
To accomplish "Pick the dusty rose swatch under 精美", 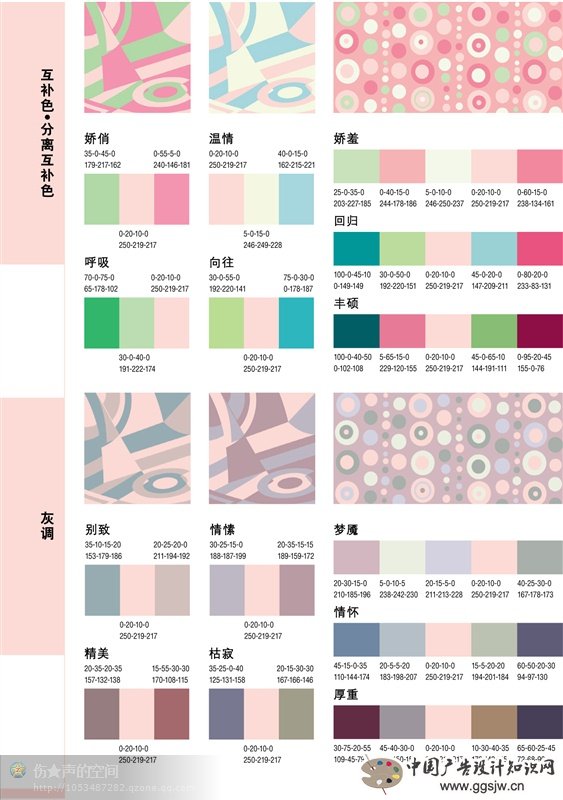I will [x=172, y=714].
